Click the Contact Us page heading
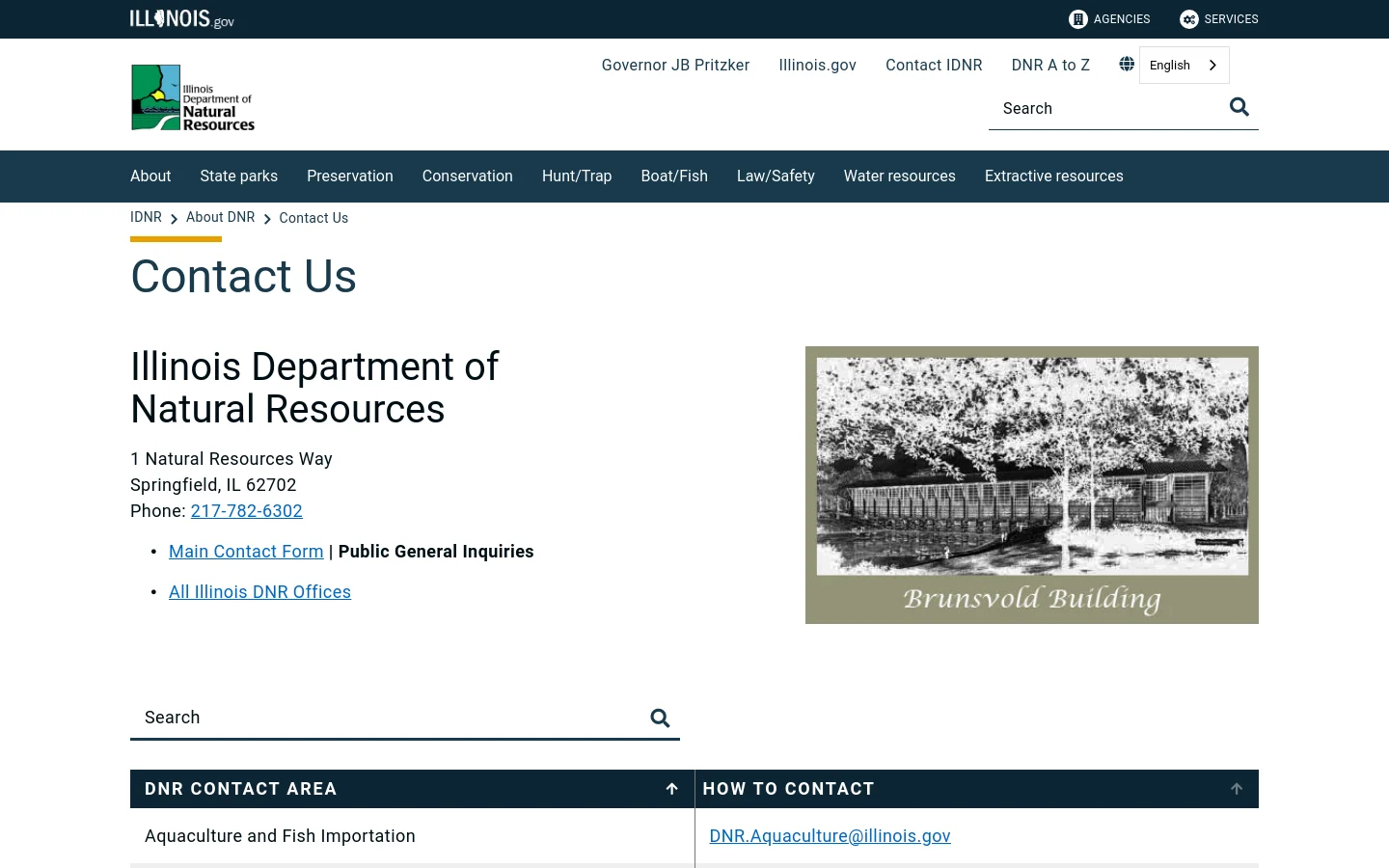Image resolution: width=1389 pixels, height=868 pixels. (244, 277)
